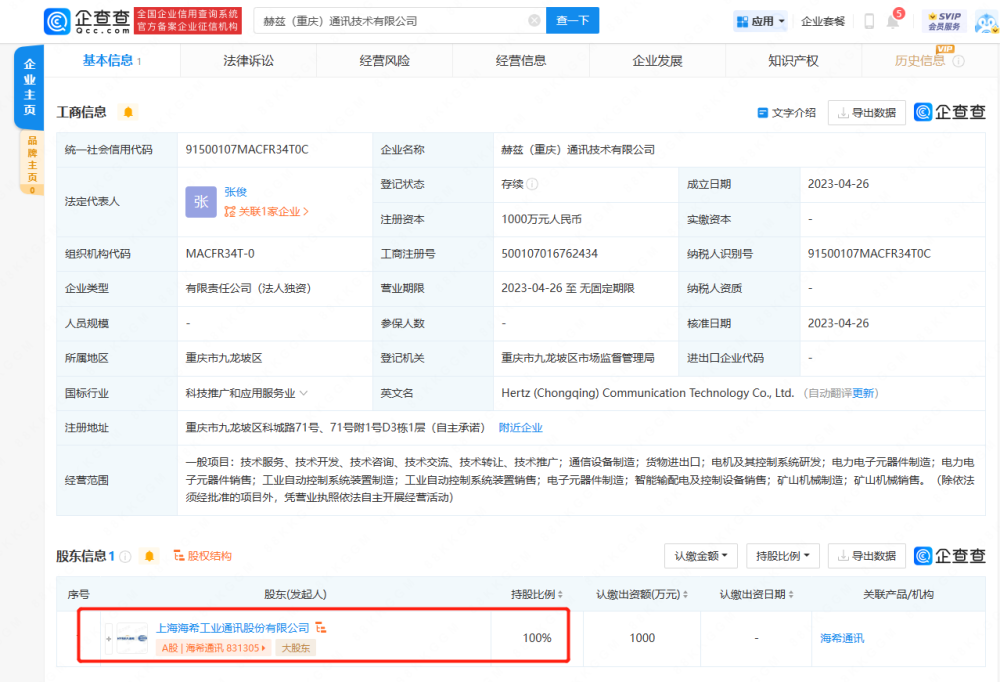Switch to 经营信息 tab
This screenshot has height=682, width=1000.
pos(521,61)
